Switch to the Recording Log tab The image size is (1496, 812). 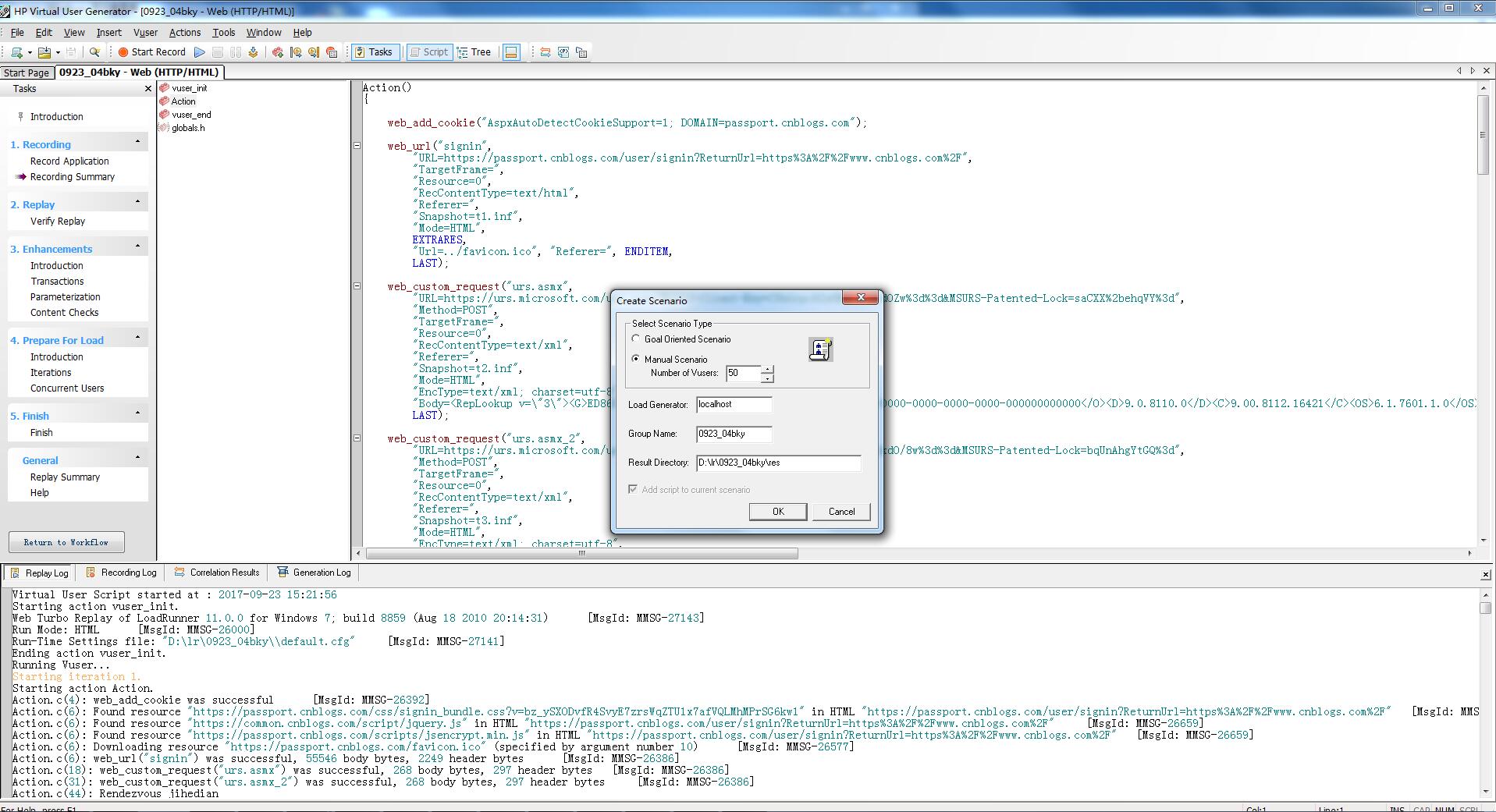[122, 573]
